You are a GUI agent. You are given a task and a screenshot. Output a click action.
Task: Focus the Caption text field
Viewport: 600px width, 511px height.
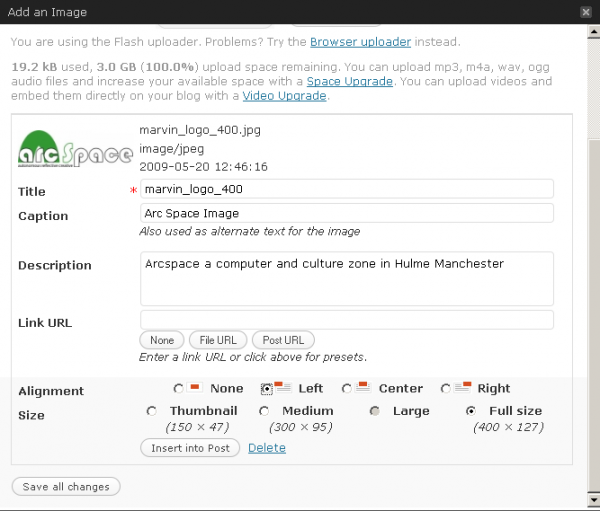[346, 213]
